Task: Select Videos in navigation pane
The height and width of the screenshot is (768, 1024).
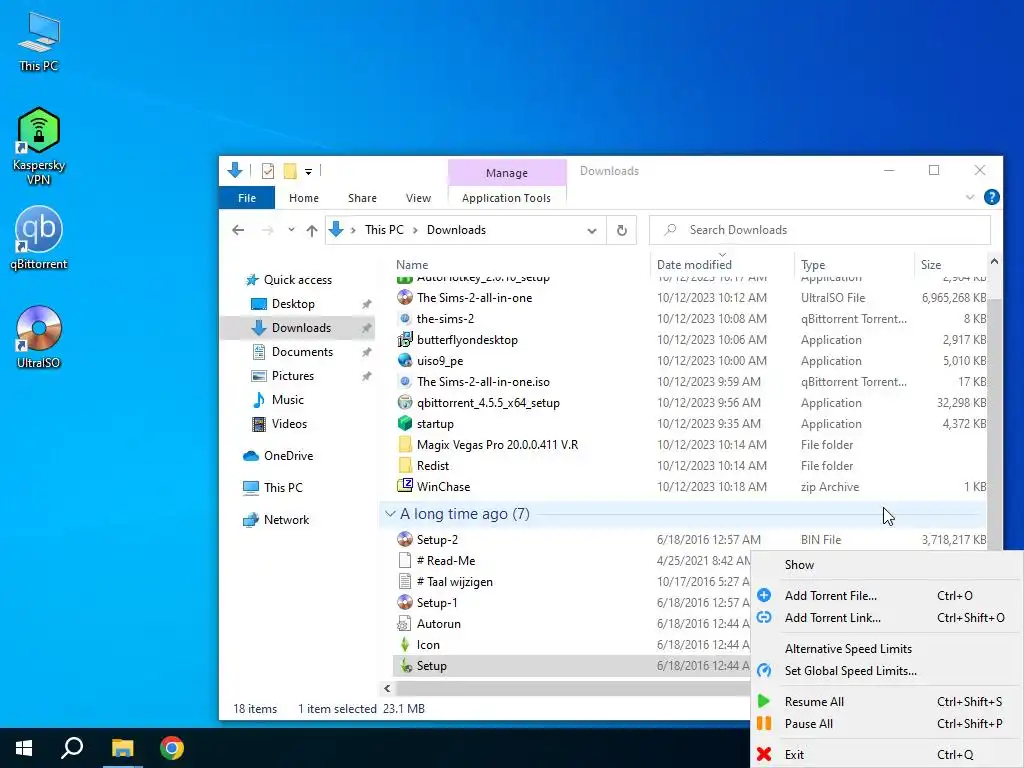Action: [289, 424]
